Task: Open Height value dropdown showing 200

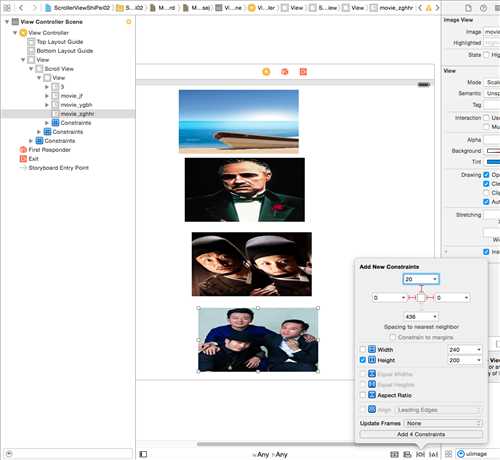Action: (x=479, y=360)
